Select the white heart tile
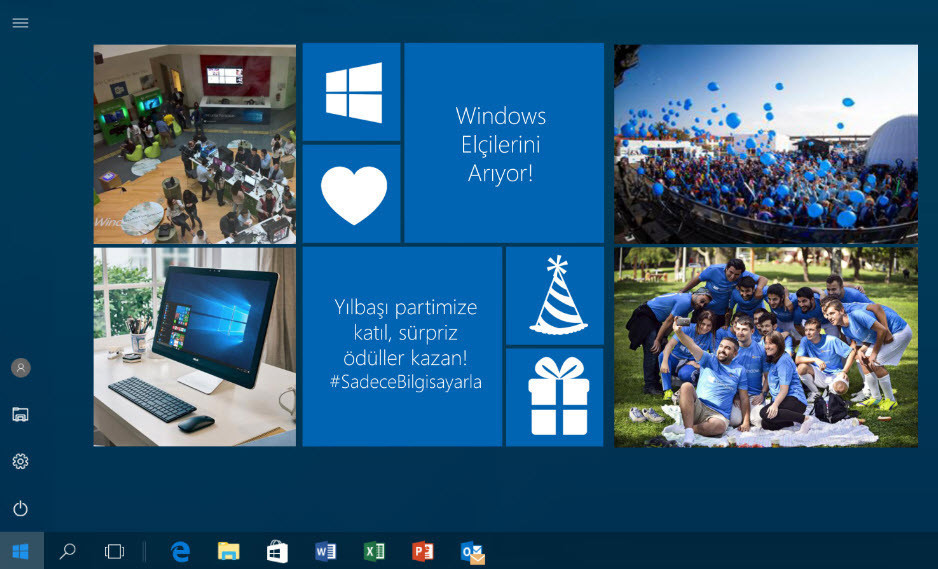 pos(352,194)
